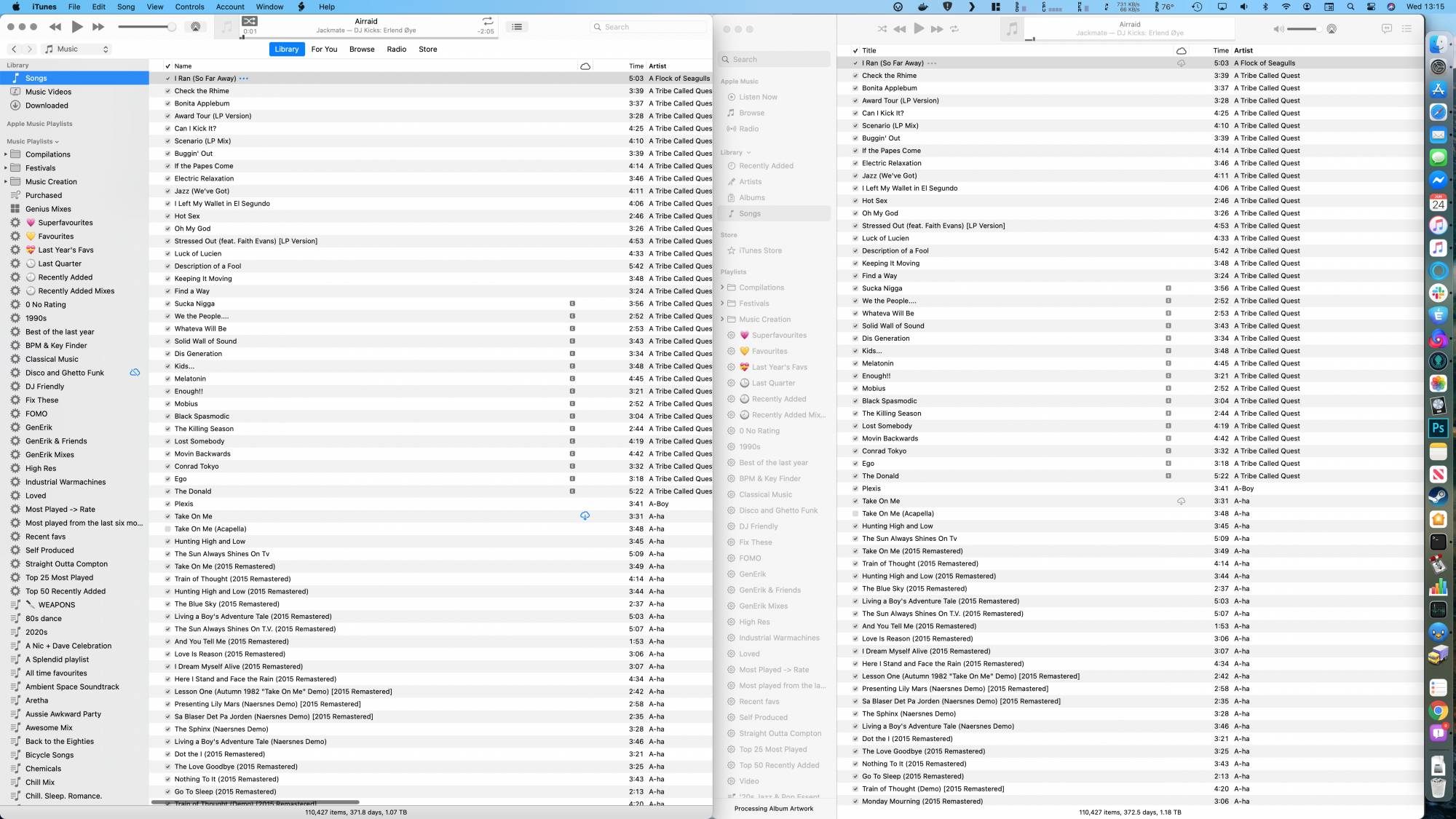Viewport: 1456px width, 819px height.
Task: Click the Artist column header in iTunes
Action: click(657, 66)
